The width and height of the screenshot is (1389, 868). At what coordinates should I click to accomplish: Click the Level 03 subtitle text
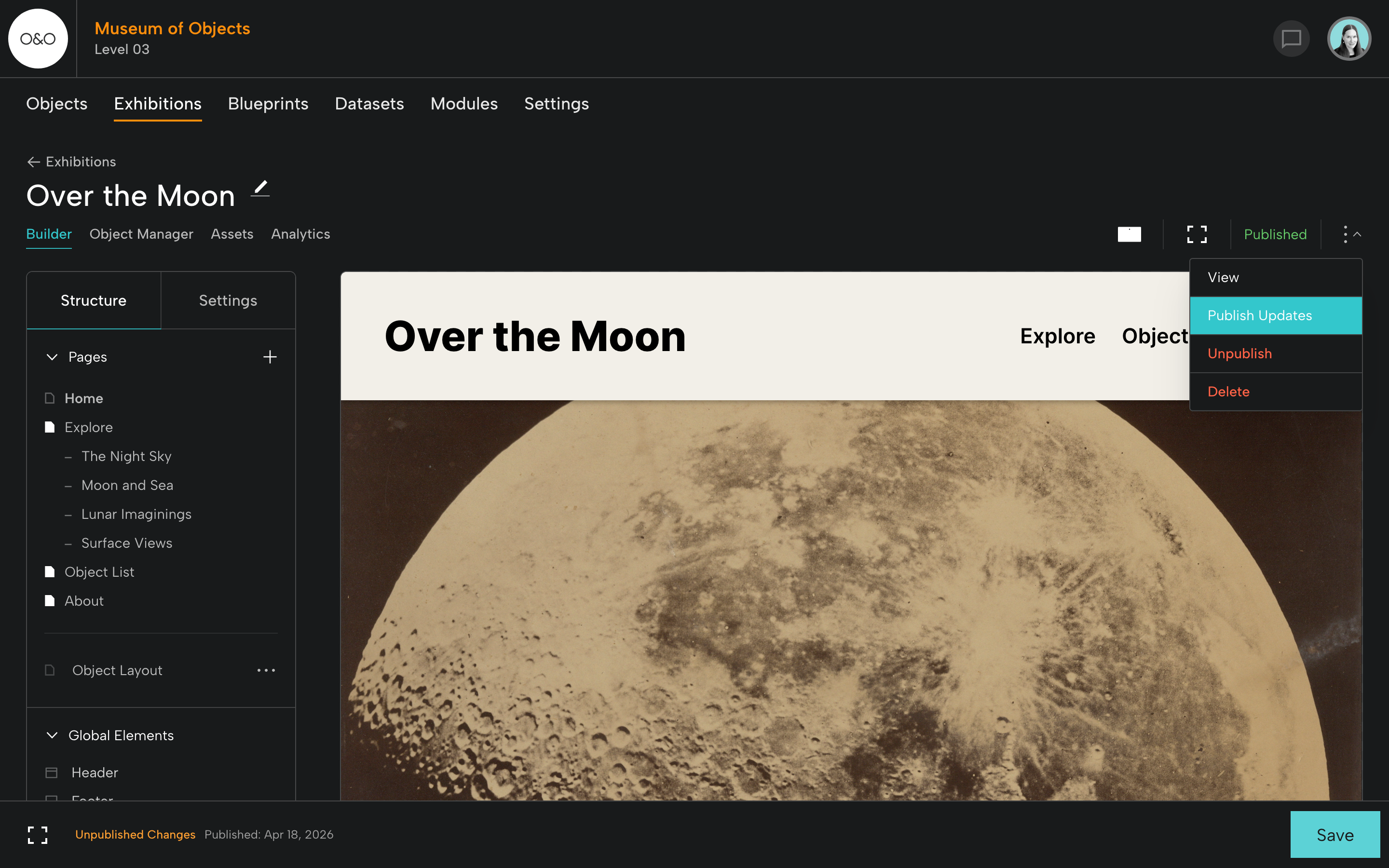pyautogui.click(x=122, y=49)
